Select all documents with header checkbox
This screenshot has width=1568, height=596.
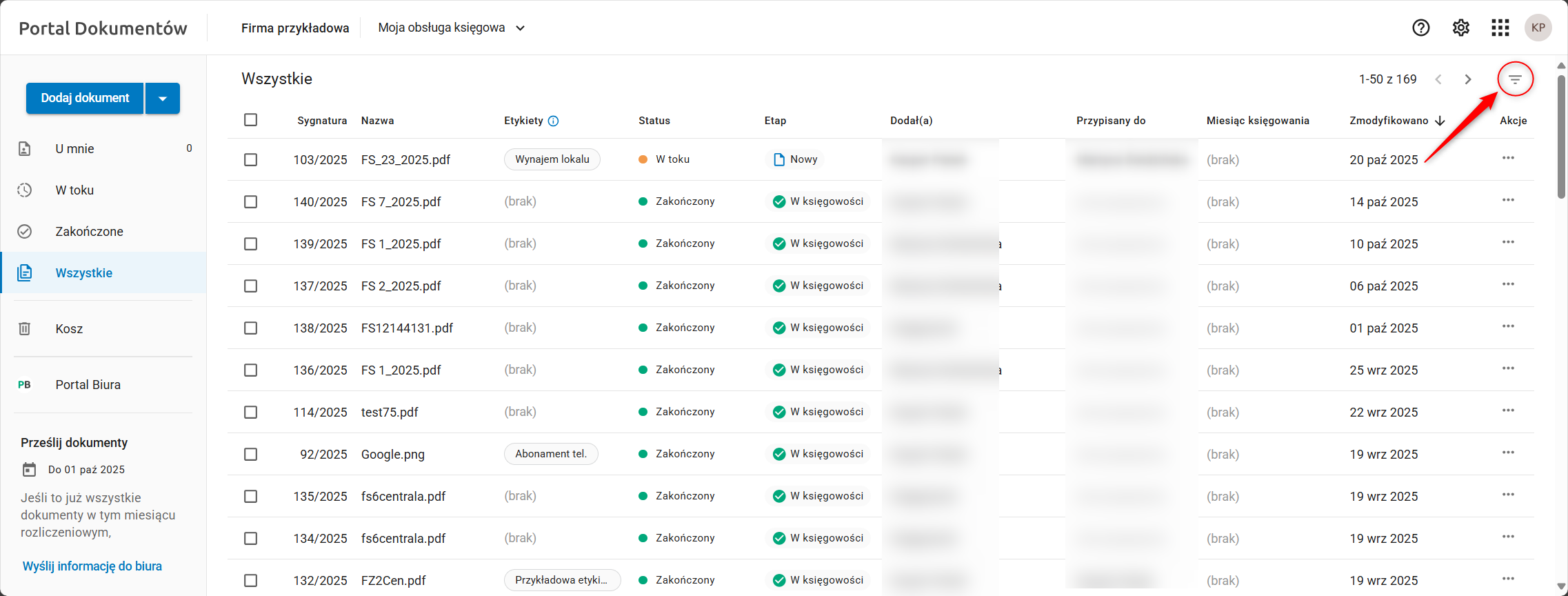tap(250, 120)
